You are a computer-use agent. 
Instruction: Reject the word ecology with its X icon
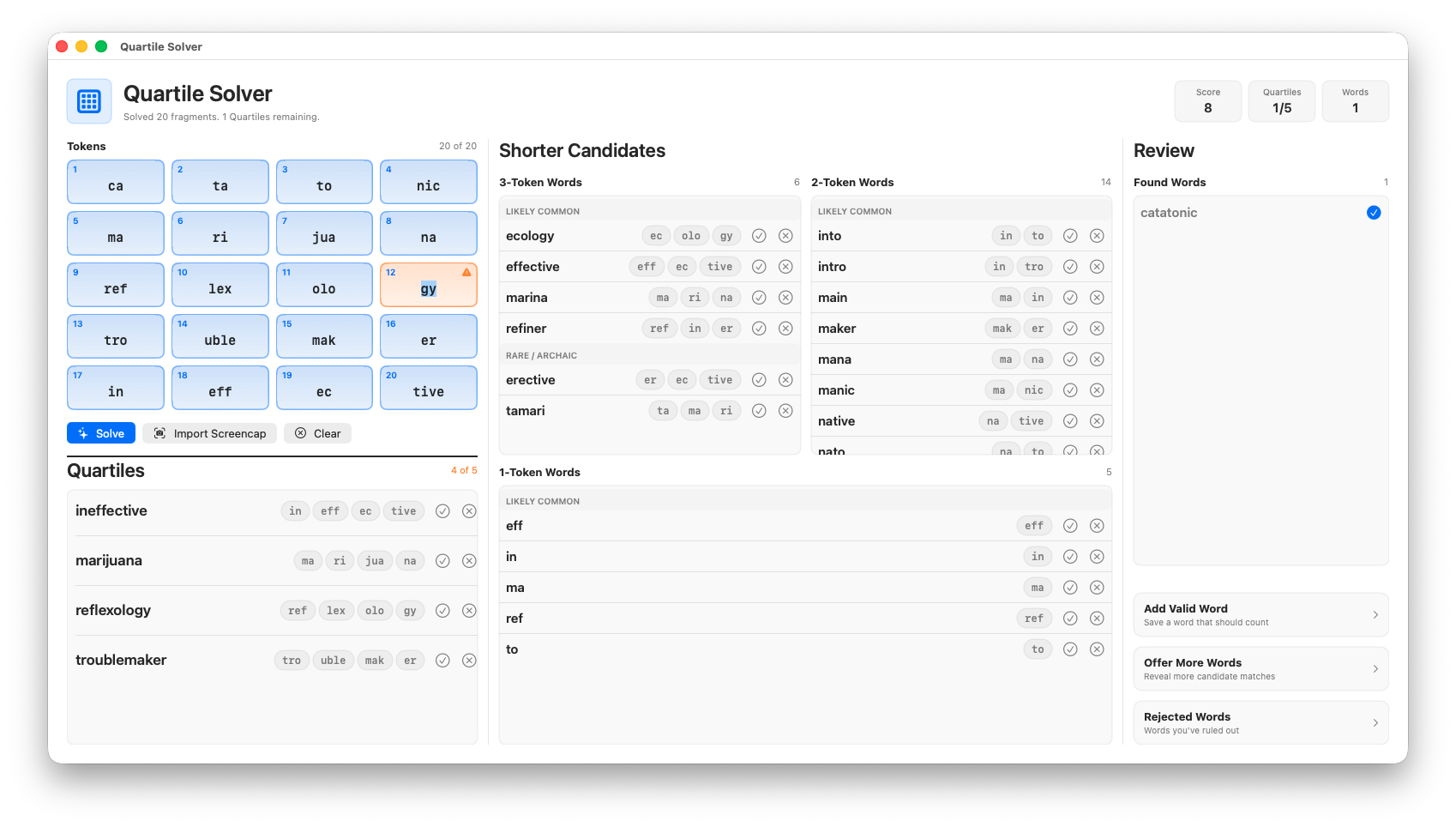[x=785, y=236]
